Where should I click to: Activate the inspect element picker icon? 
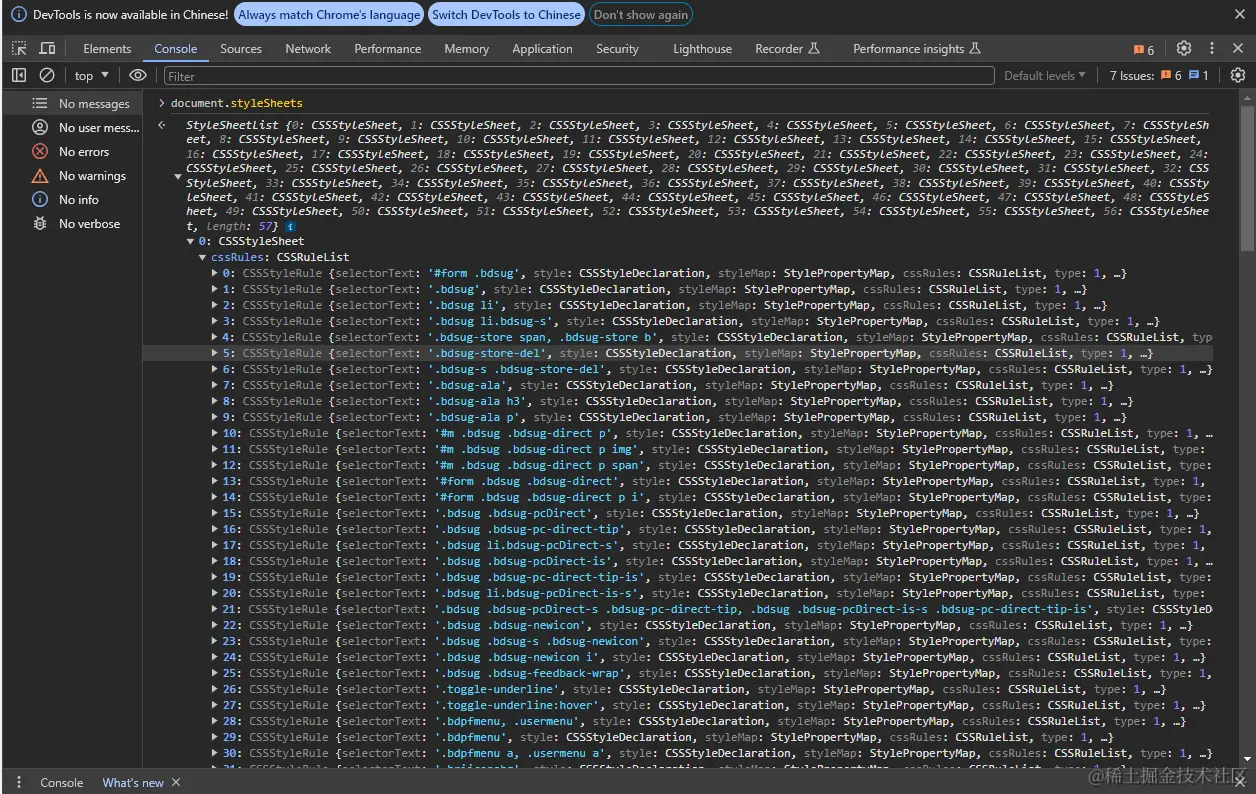coord(19,49)
